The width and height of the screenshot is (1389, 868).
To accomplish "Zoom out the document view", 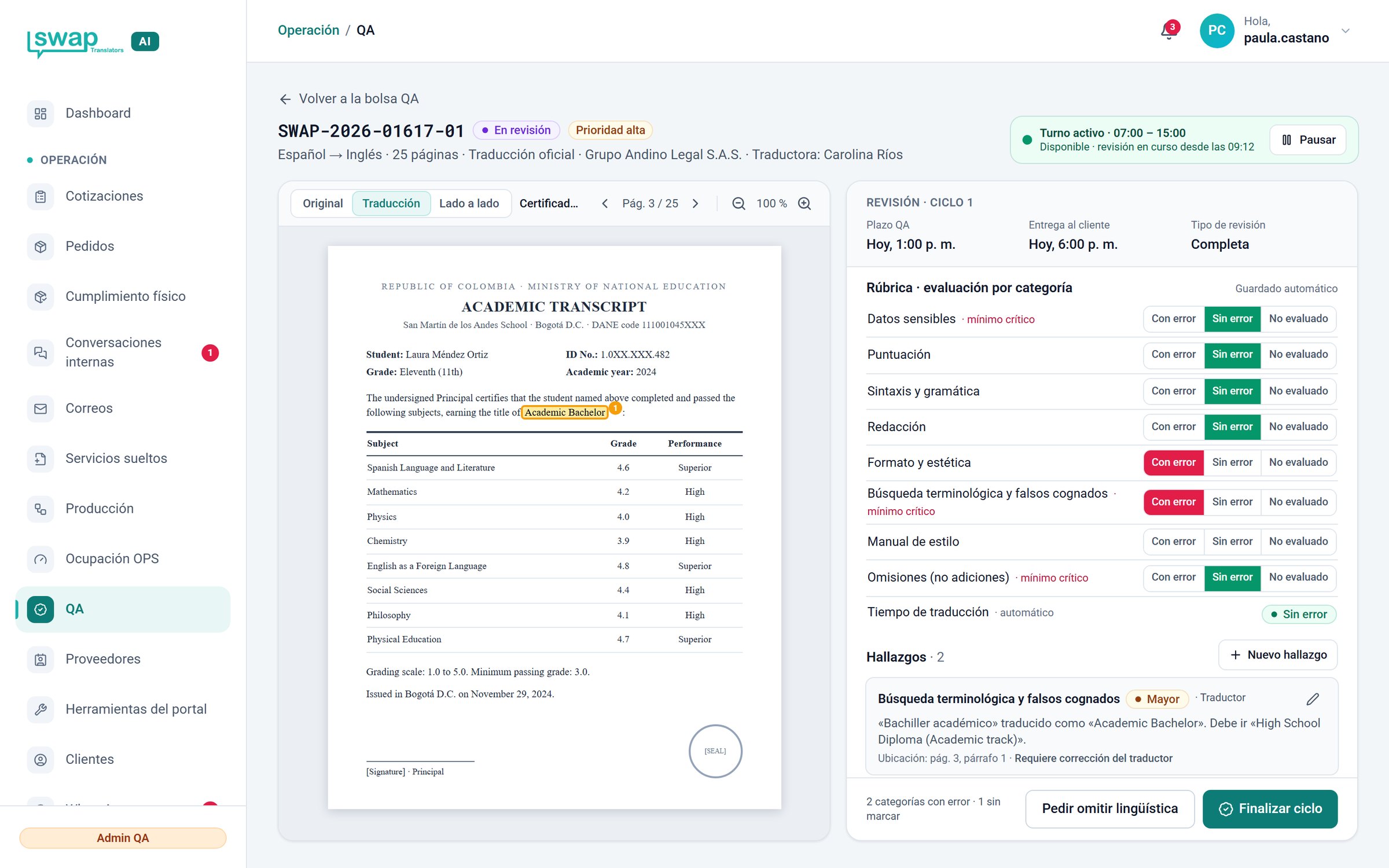I will click(738, 204).
